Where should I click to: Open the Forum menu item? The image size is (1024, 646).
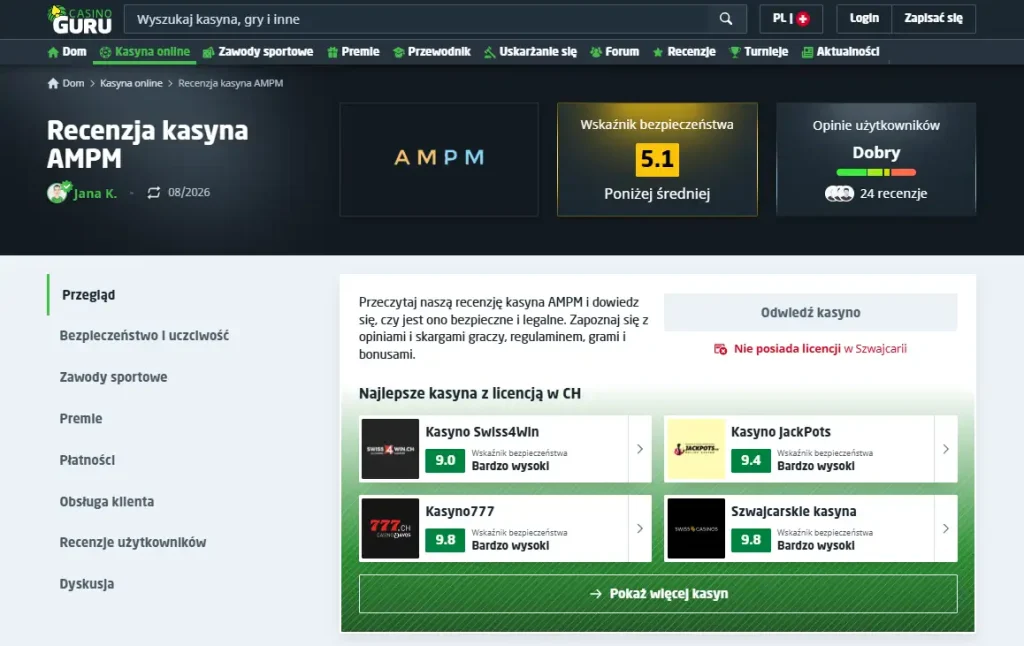coord(615,52)
